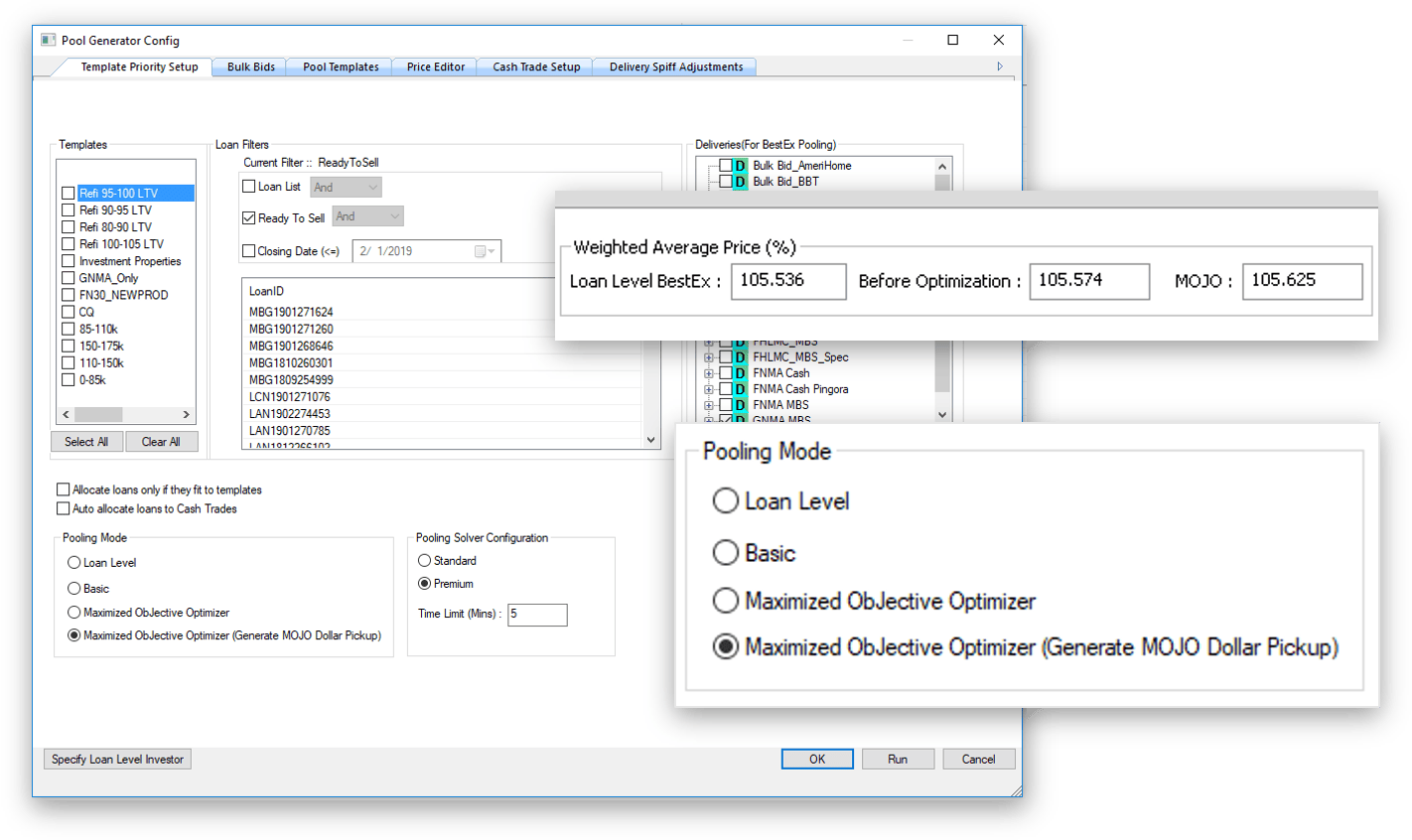Open the Ready To Sell And dropdown
1412x840 pixels.
(367, 216)
